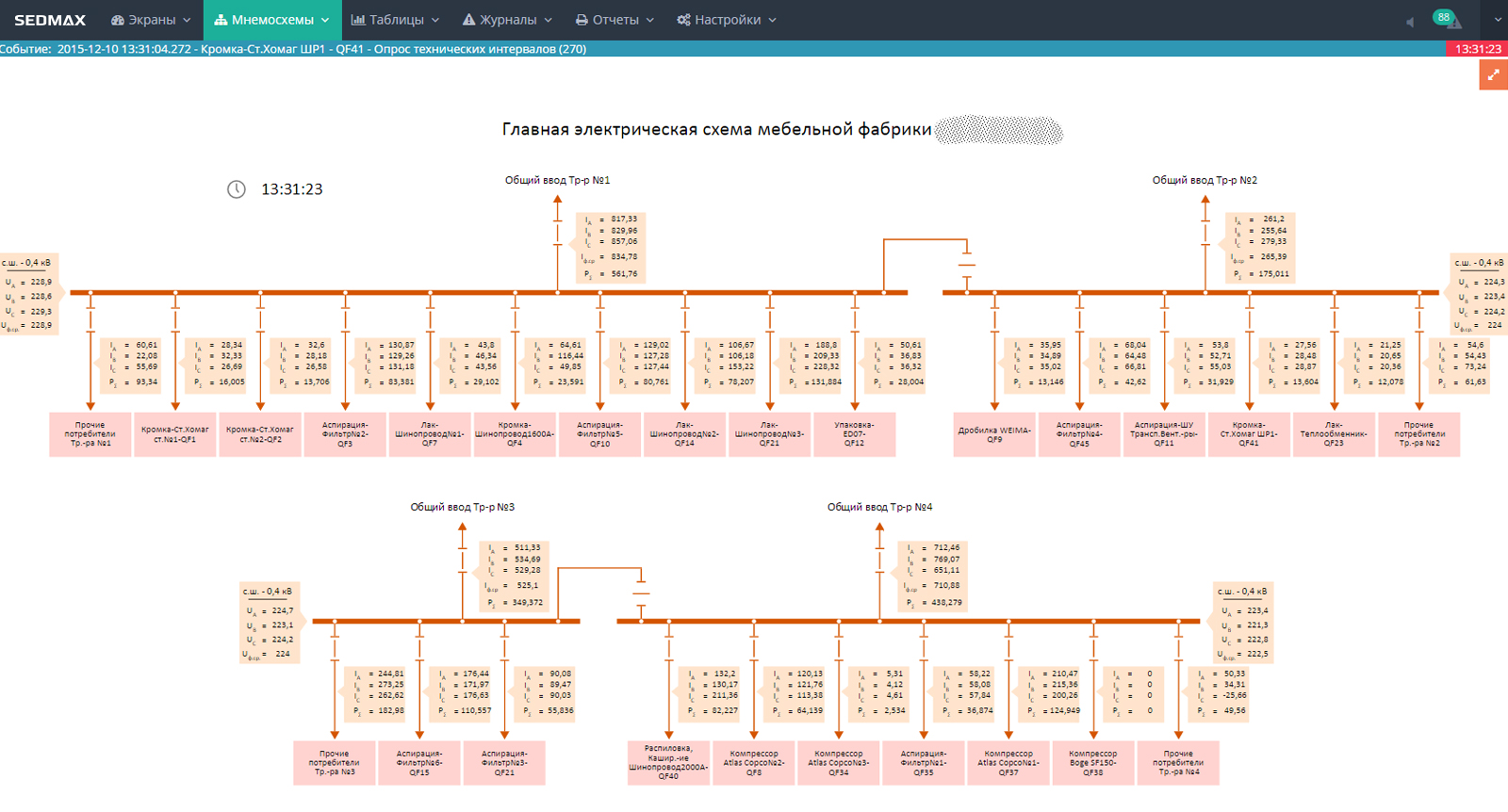
Task: Expand the chevron at the far right of the top bar
Action: [1498, 20]
